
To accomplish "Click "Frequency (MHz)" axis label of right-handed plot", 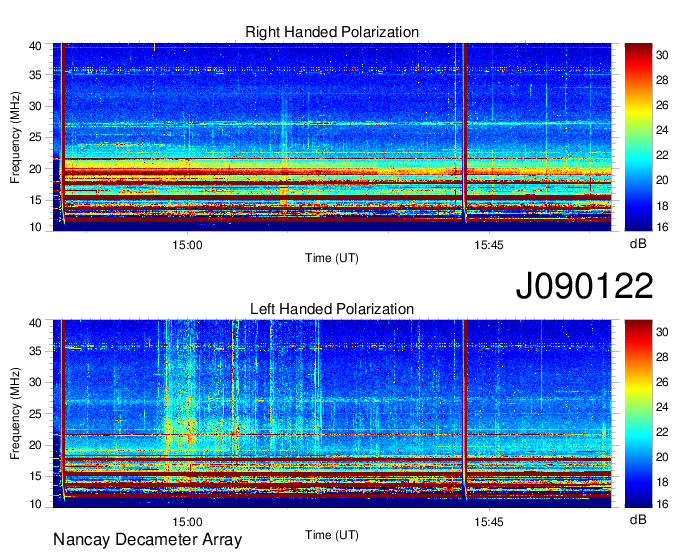I will pos(15,137).
